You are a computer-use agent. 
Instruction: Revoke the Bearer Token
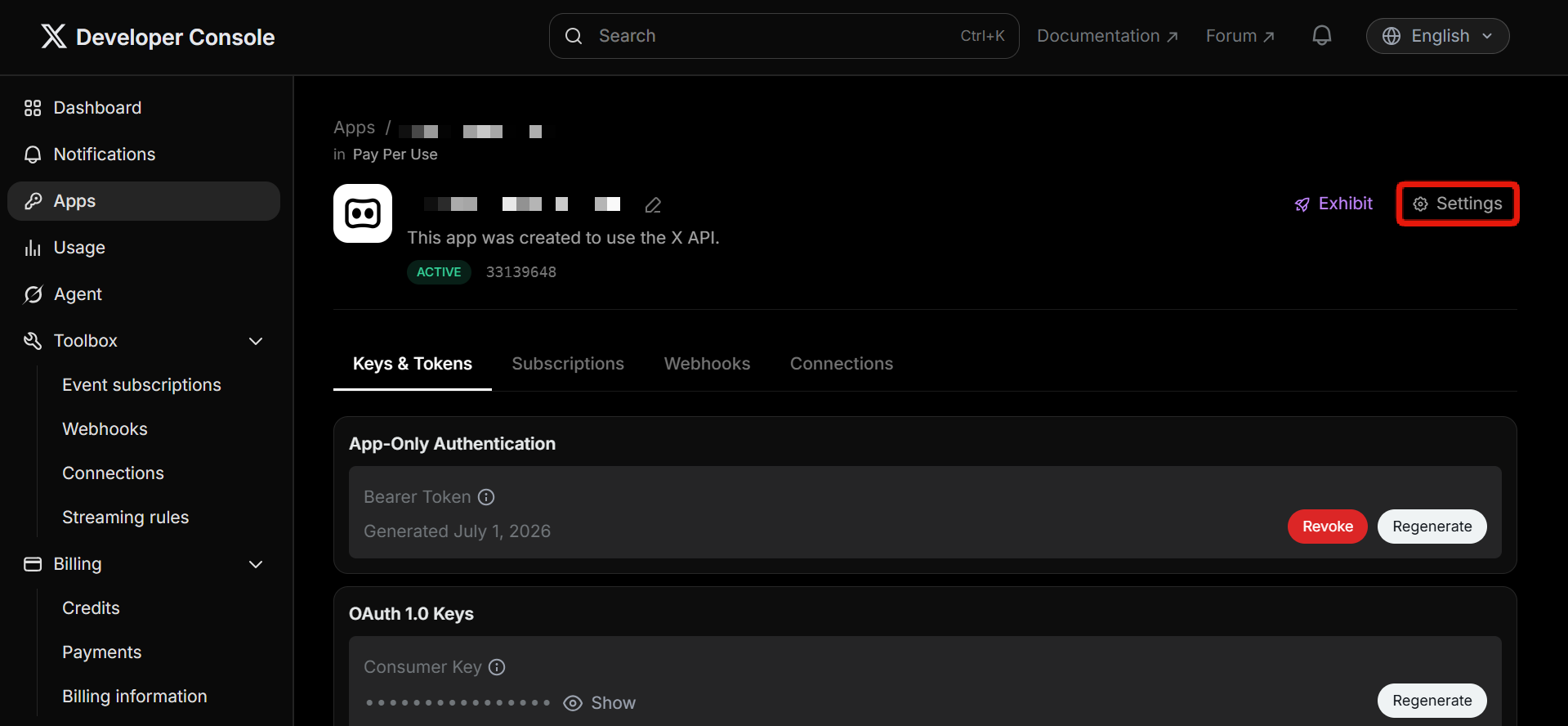[1327, 527]
